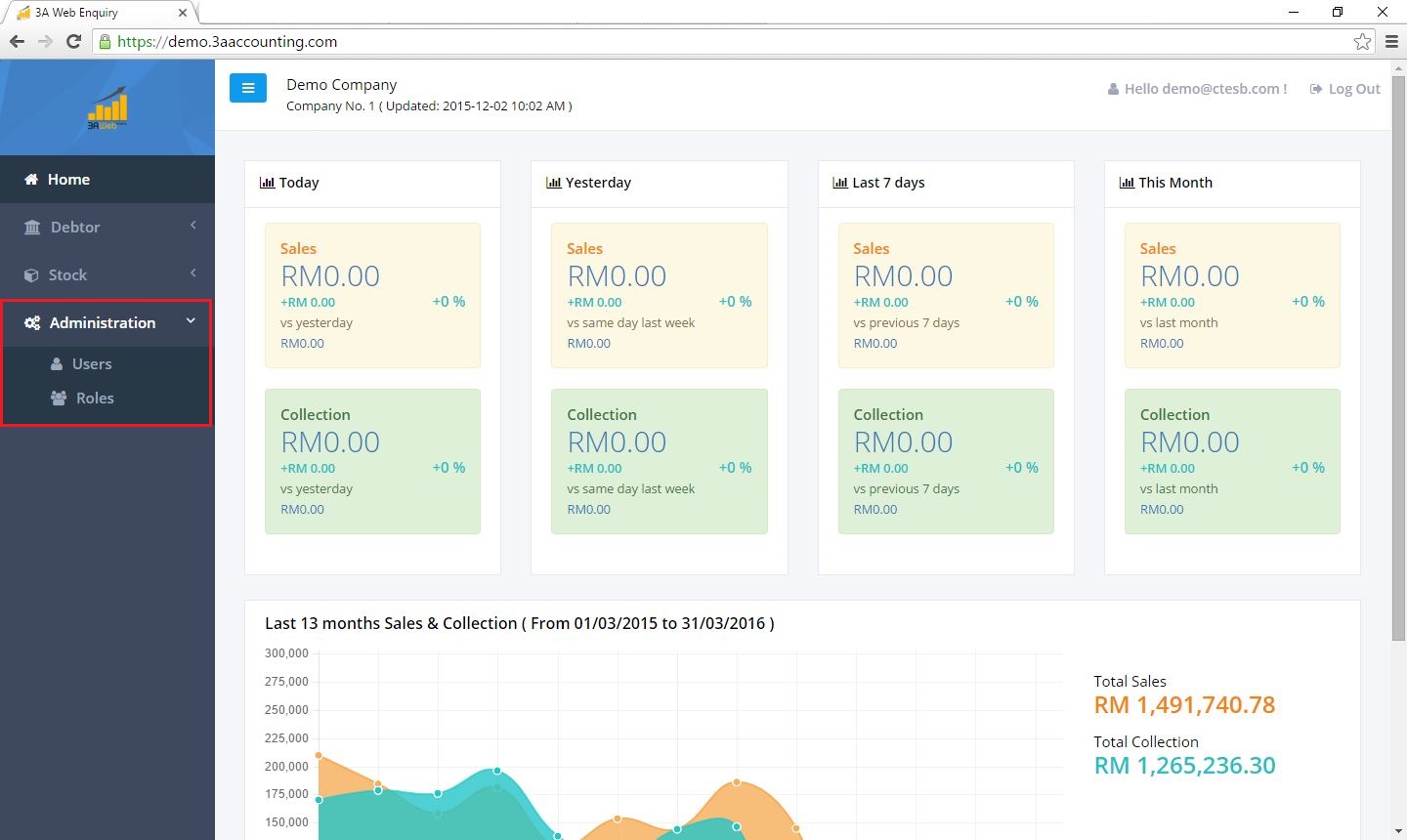Viewport: 1407px width, 840px height.
Task: Click the Total Sales RM 1,491,740.78 value
Action: click(1184, 705)
